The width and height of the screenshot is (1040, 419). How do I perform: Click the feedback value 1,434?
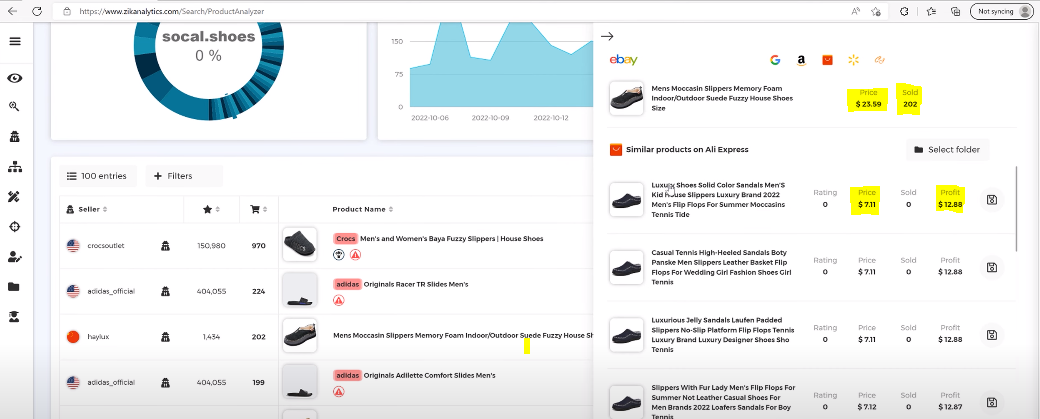[214, 337]
